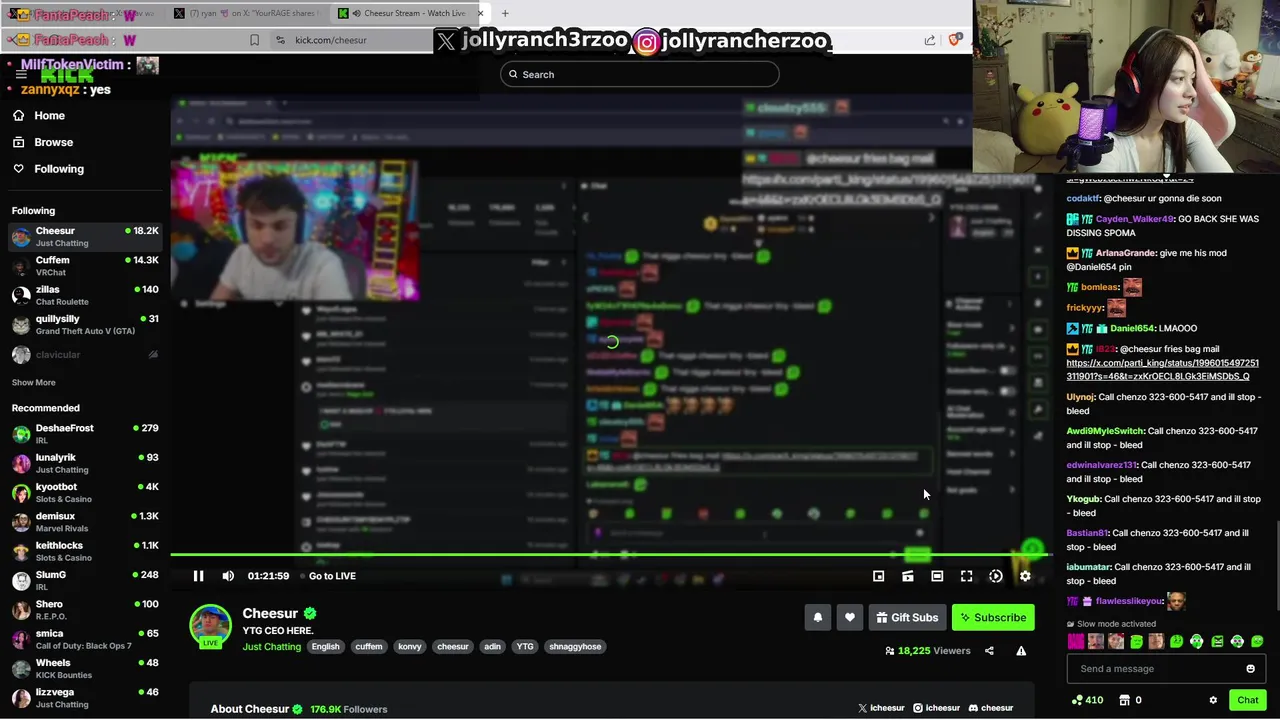The height and width of the screenshot is (720, 1280).
Task: Click the Just Chatting category under Cheesur title
Action: pyautogui.click(x=271, y=647)
